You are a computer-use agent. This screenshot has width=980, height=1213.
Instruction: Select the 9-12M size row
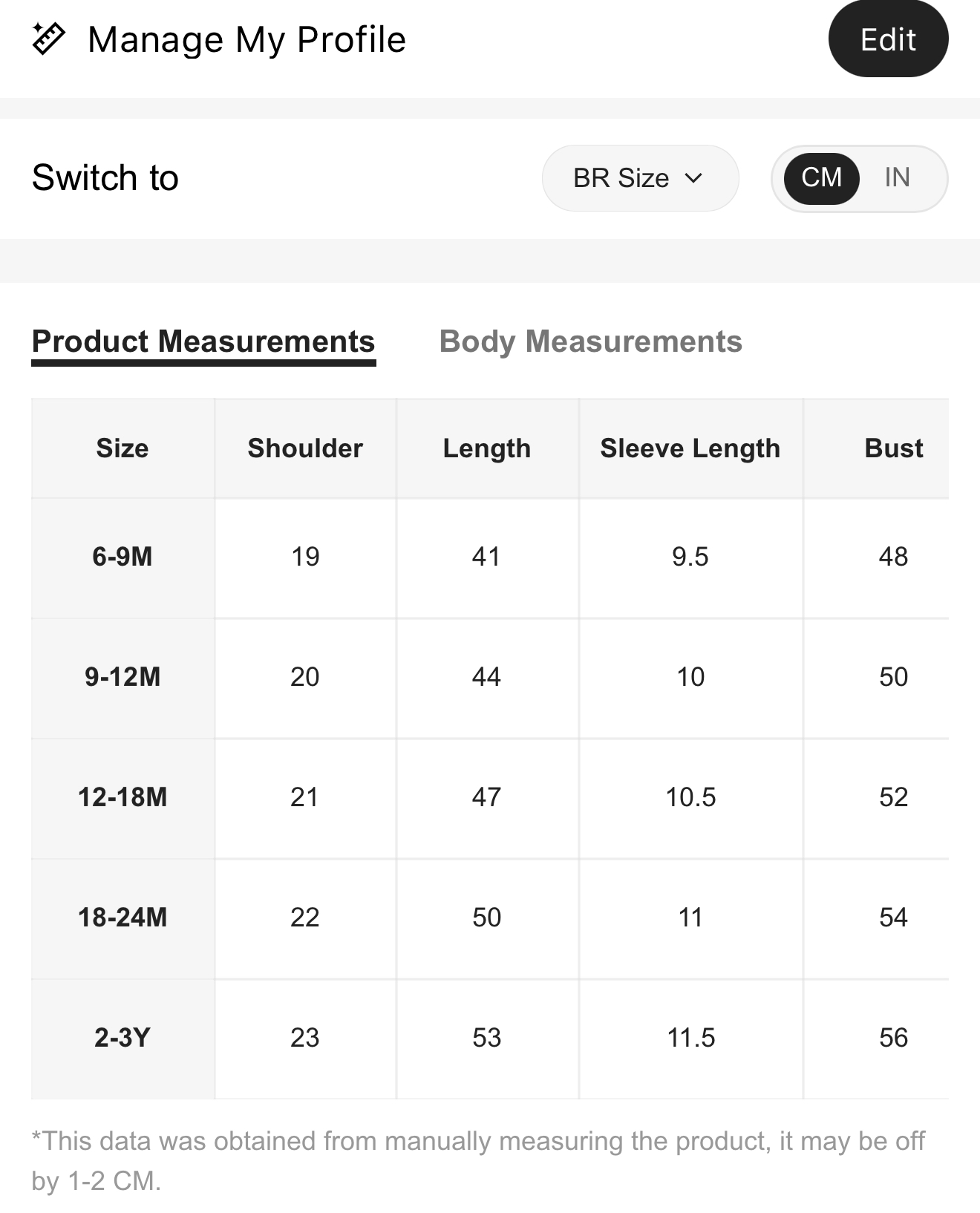pos(490,678)
